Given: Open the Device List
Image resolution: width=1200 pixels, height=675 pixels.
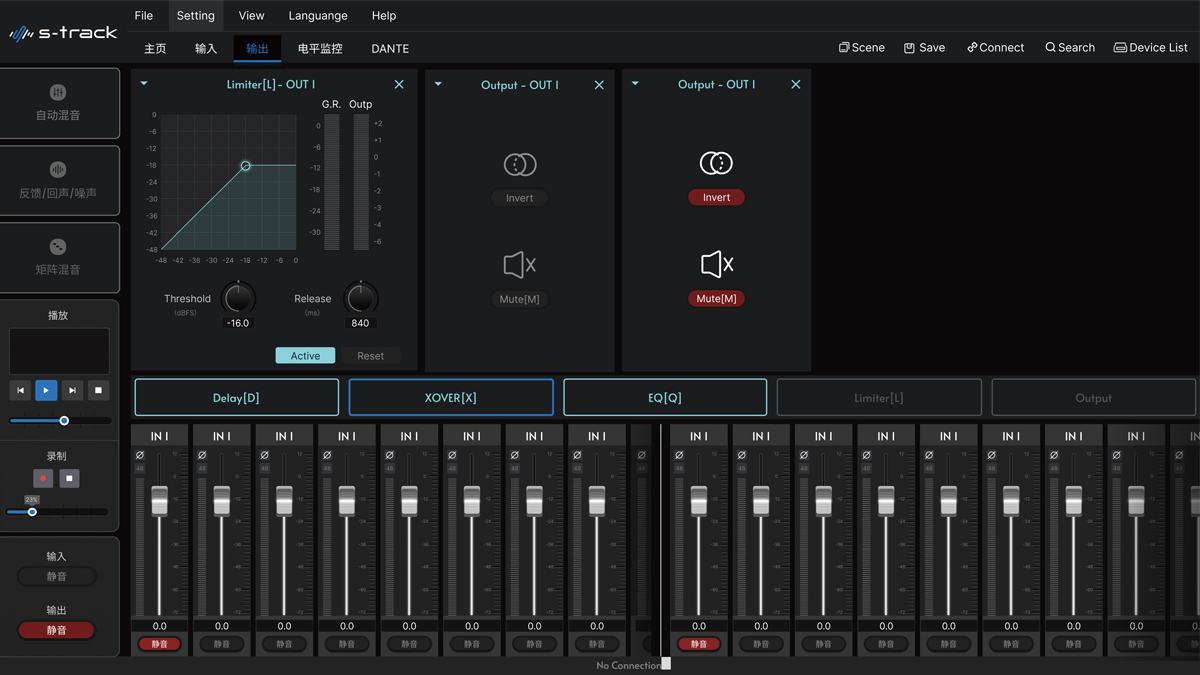Looking at the screenshot, I should click(x=1150, y=48).
